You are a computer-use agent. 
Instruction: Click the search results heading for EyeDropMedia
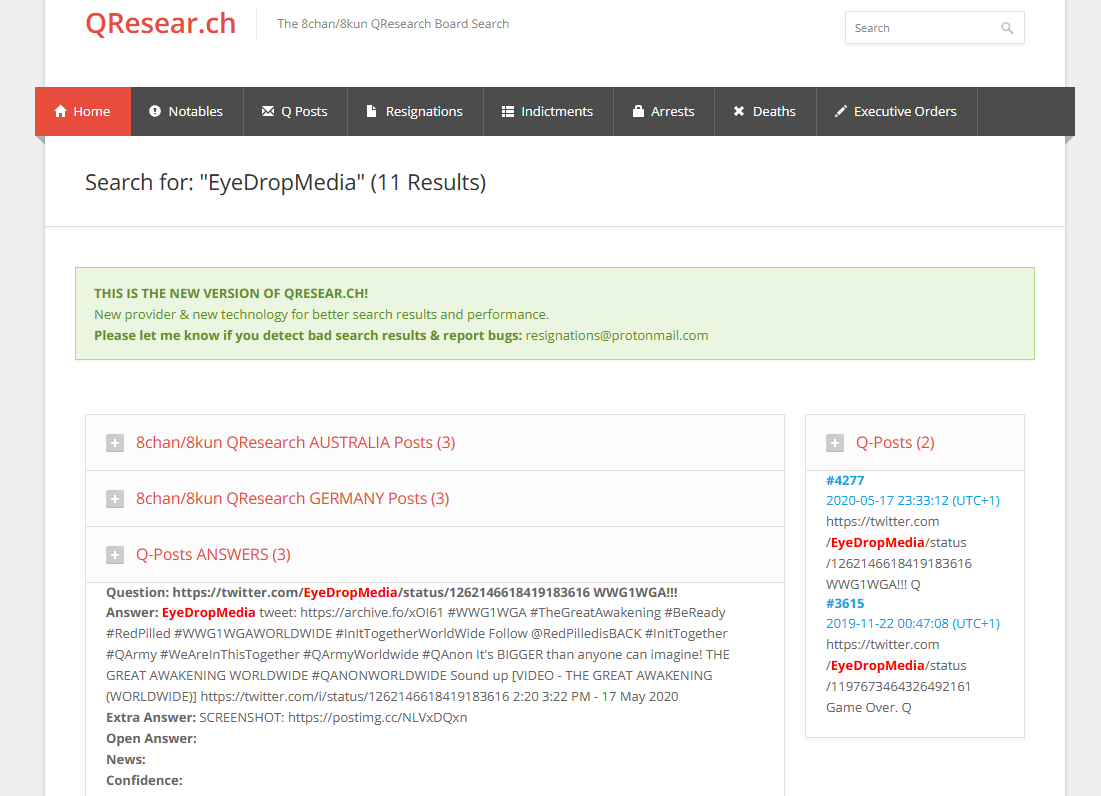click(286, 183)
